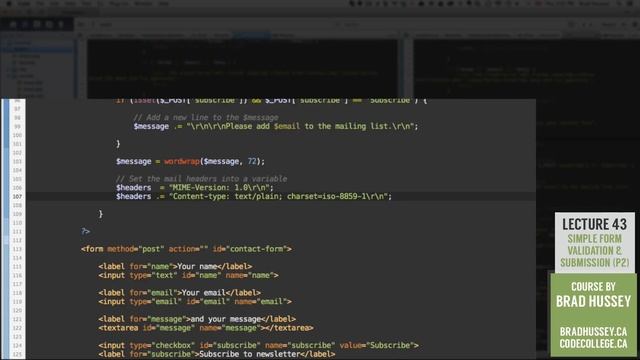Screen dimensions: 640x360
Task: Click the <form method="post" id="contact-form"> line
Action: [186, 249]
